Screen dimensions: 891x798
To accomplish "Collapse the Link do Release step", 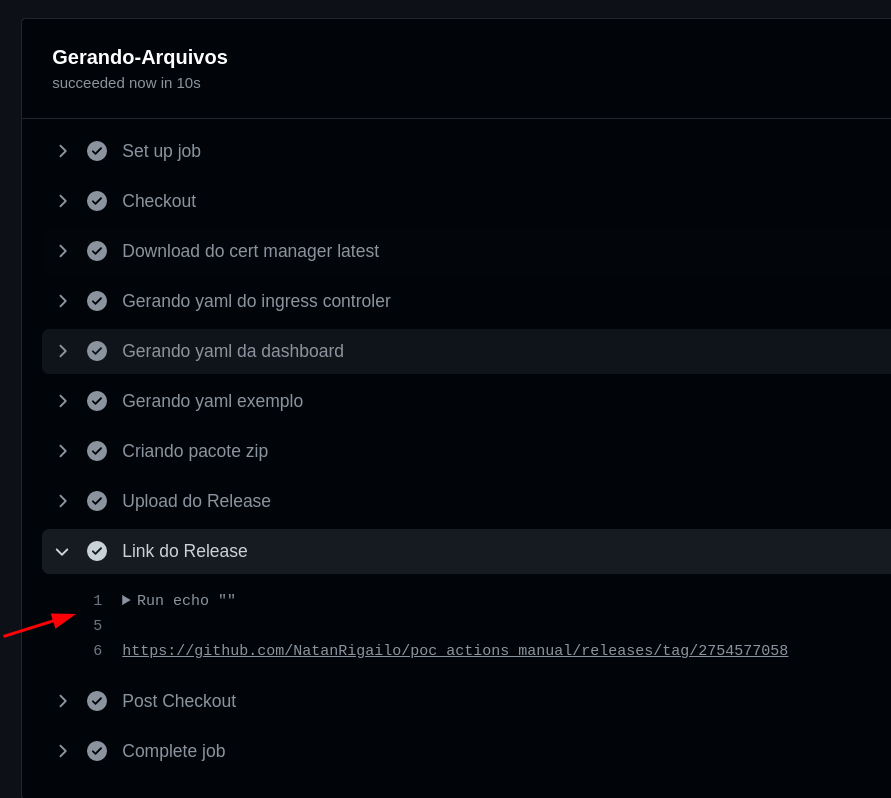I will pyautogui.click(x=62, y=551).
